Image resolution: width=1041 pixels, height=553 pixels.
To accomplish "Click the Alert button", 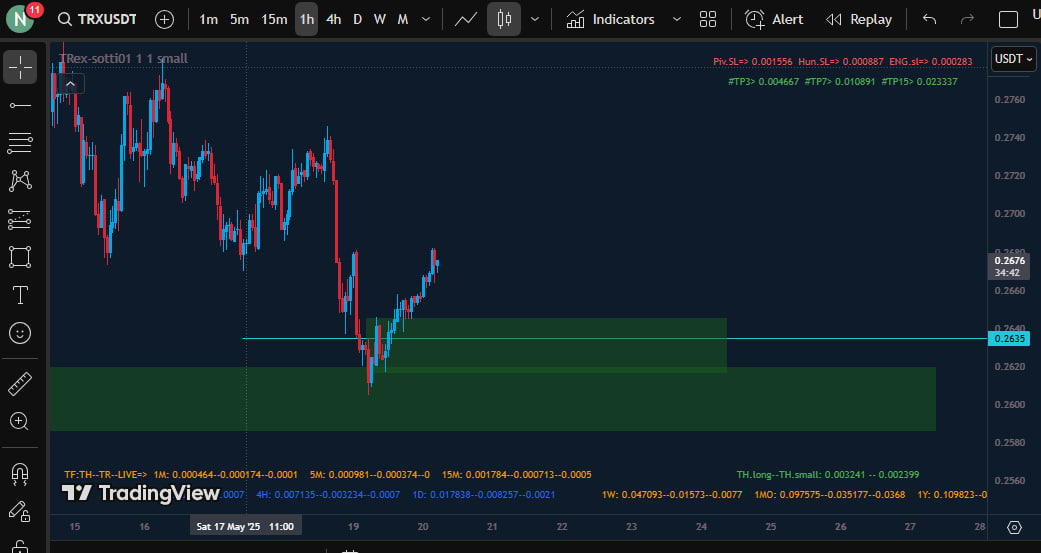I will click(x=776, y=19).
